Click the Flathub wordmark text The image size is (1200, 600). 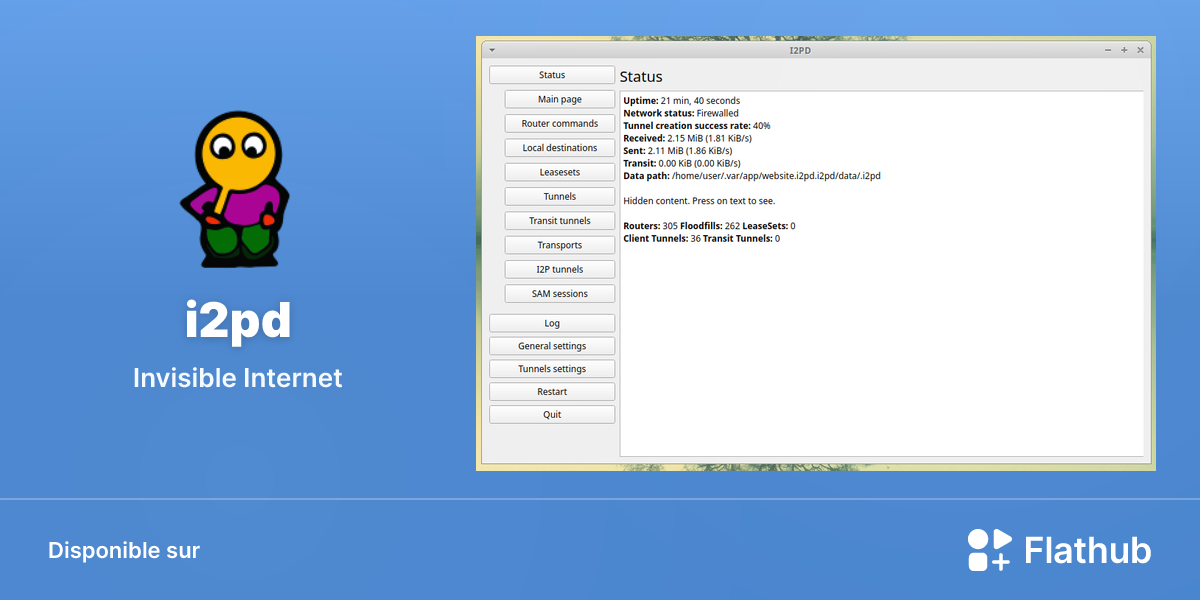coord(1088,551)
